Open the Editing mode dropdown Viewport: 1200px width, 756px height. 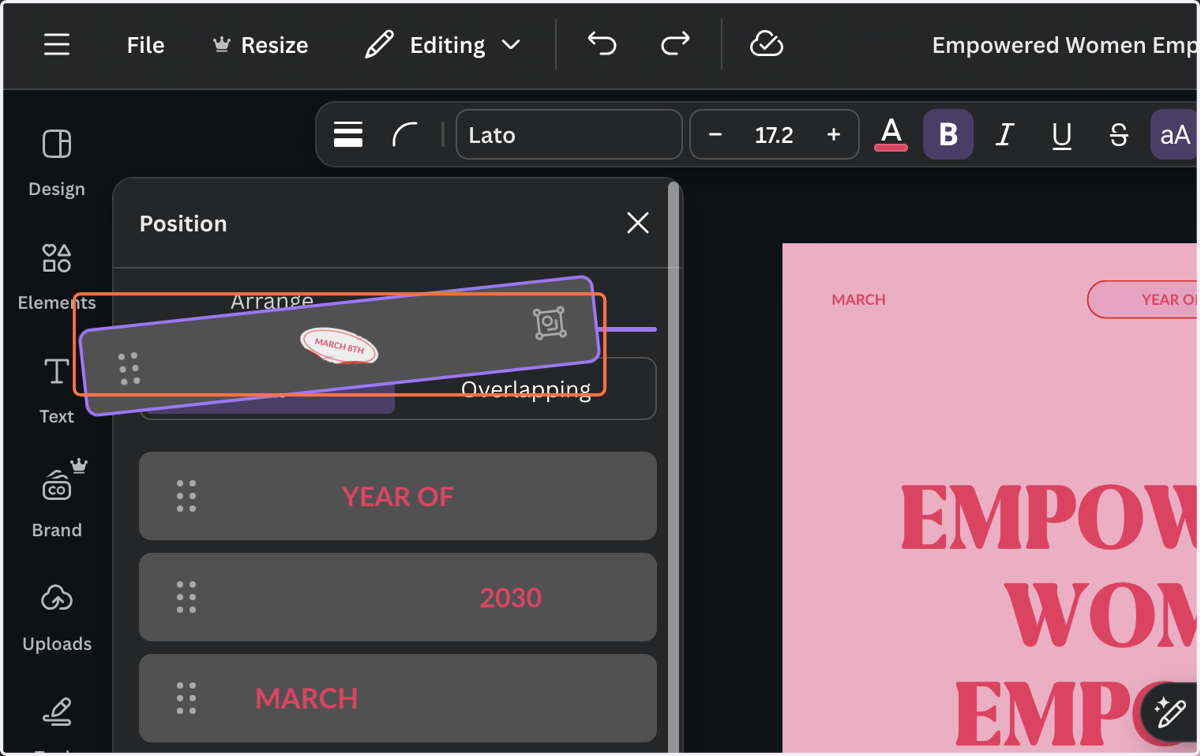pos(443,45)
